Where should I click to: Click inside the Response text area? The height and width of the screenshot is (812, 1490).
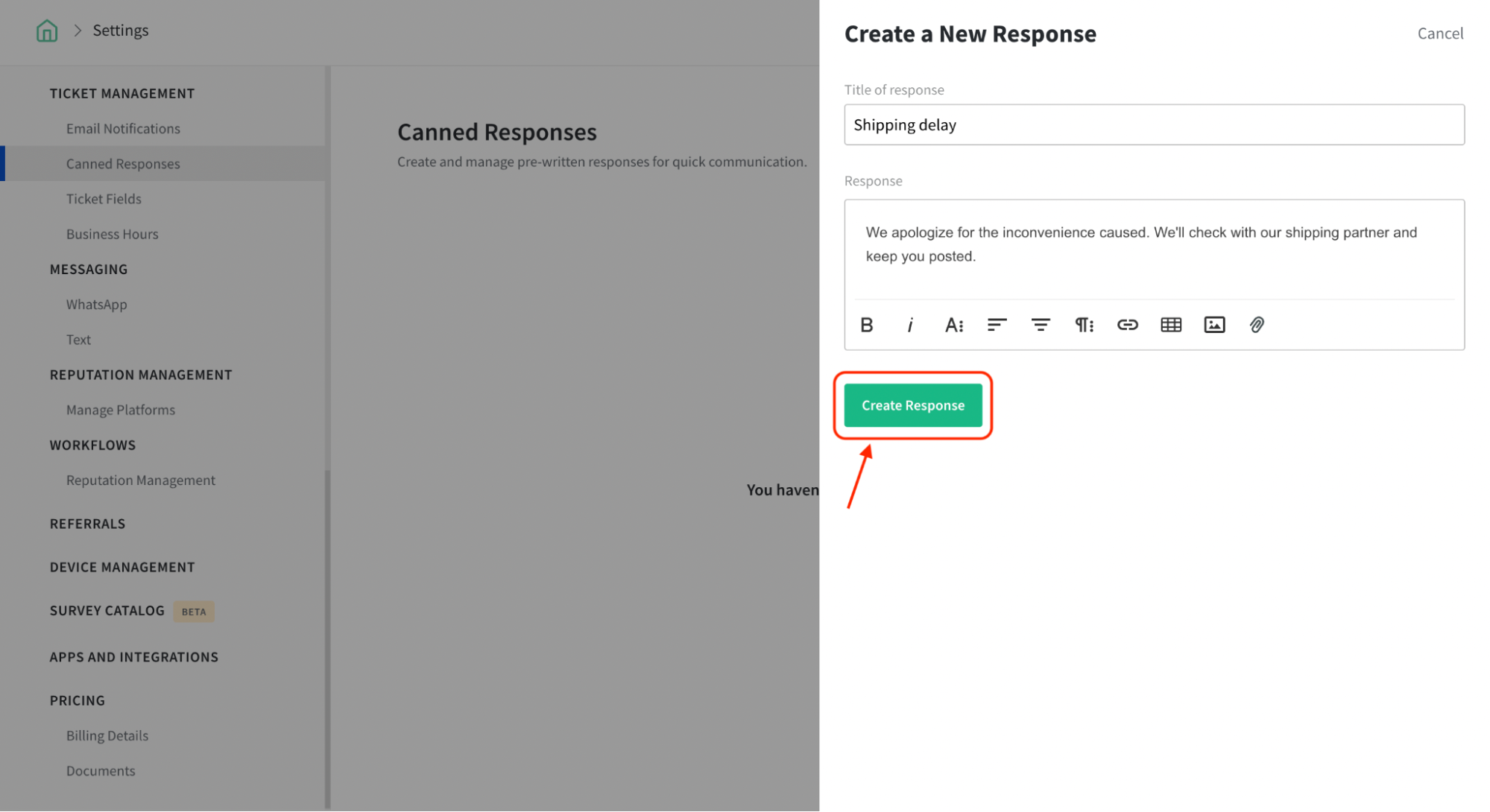pyautogui.click(x=1153, y=246)
